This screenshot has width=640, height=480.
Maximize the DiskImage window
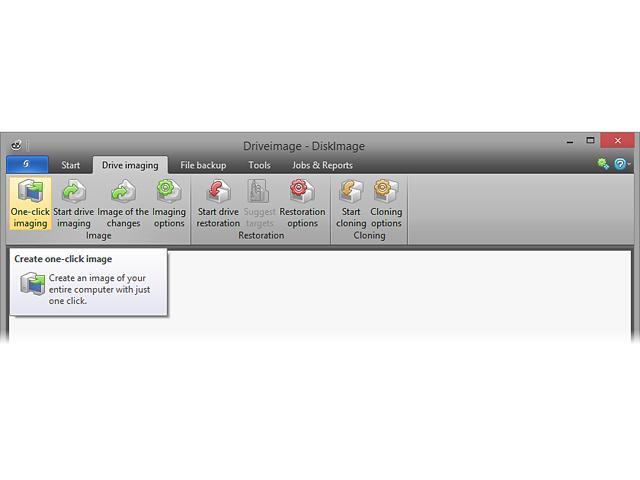coord(590,140)
